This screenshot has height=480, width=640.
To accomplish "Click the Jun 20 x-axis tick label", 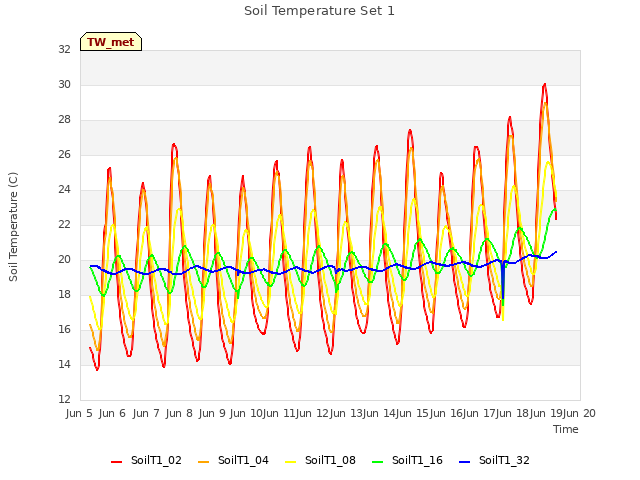I will click(x=579, y=413).
